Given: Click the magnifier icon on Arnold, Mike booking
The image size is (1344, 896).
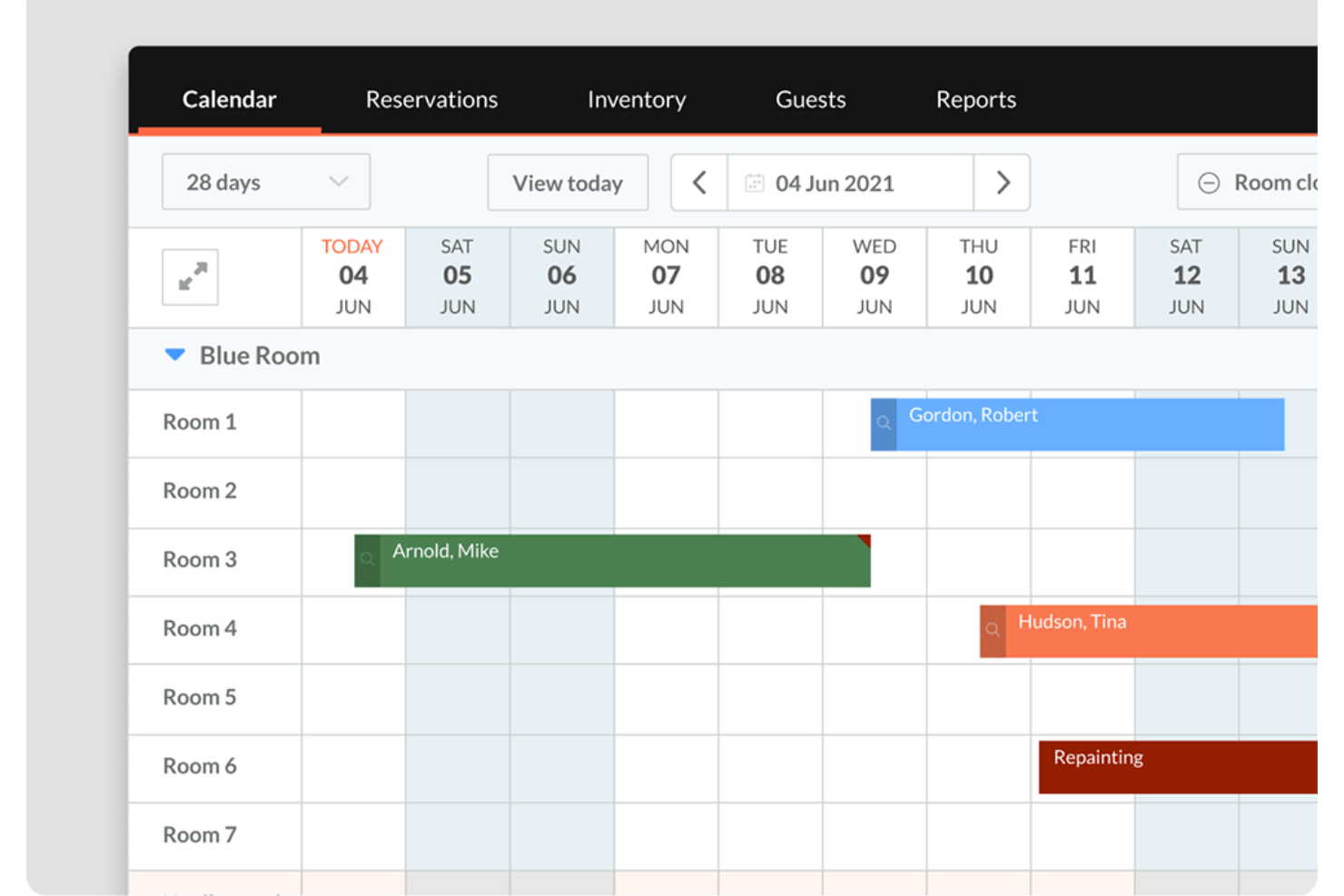Looking at the screenshot, I should [x=367, y=560].
